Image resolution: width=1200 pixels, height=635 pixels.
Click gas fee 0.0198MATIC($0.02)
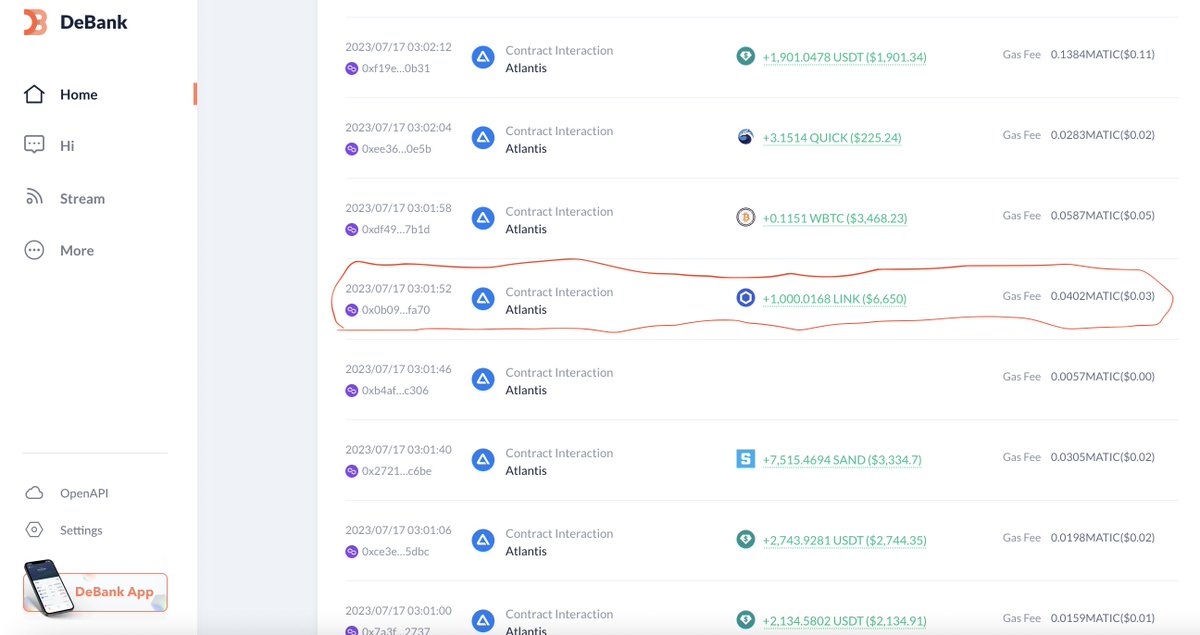click(x=1102, y=537)
